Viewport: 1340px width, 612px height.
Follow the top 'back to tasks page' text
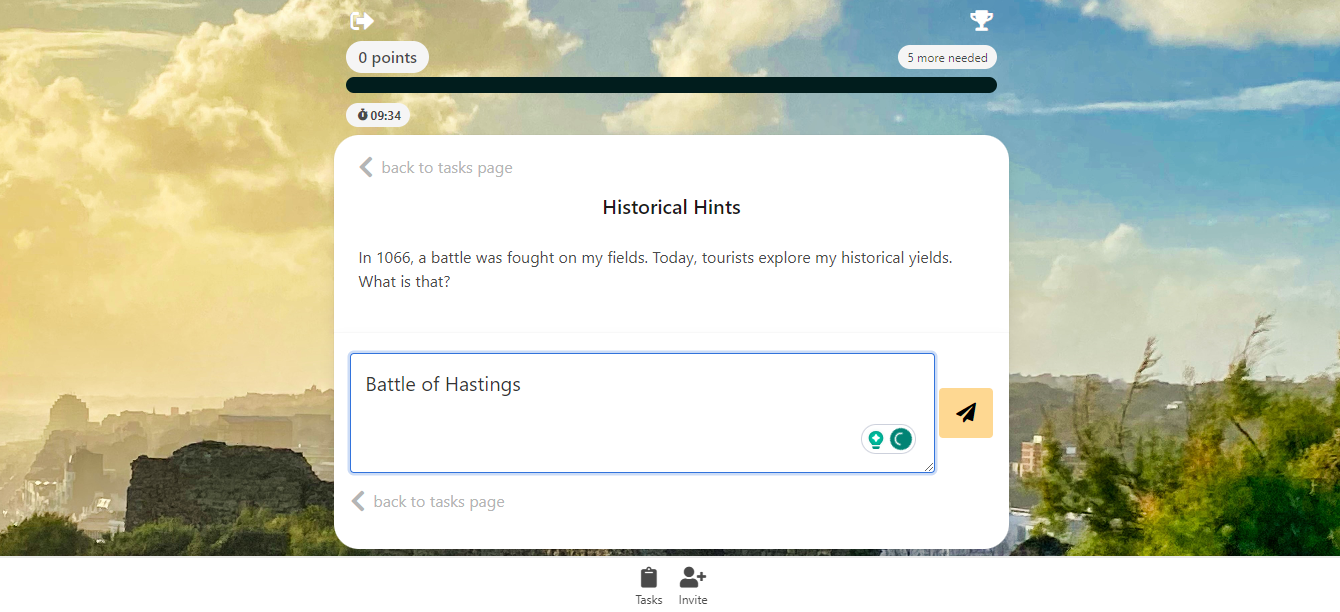(x=447, y=168)
